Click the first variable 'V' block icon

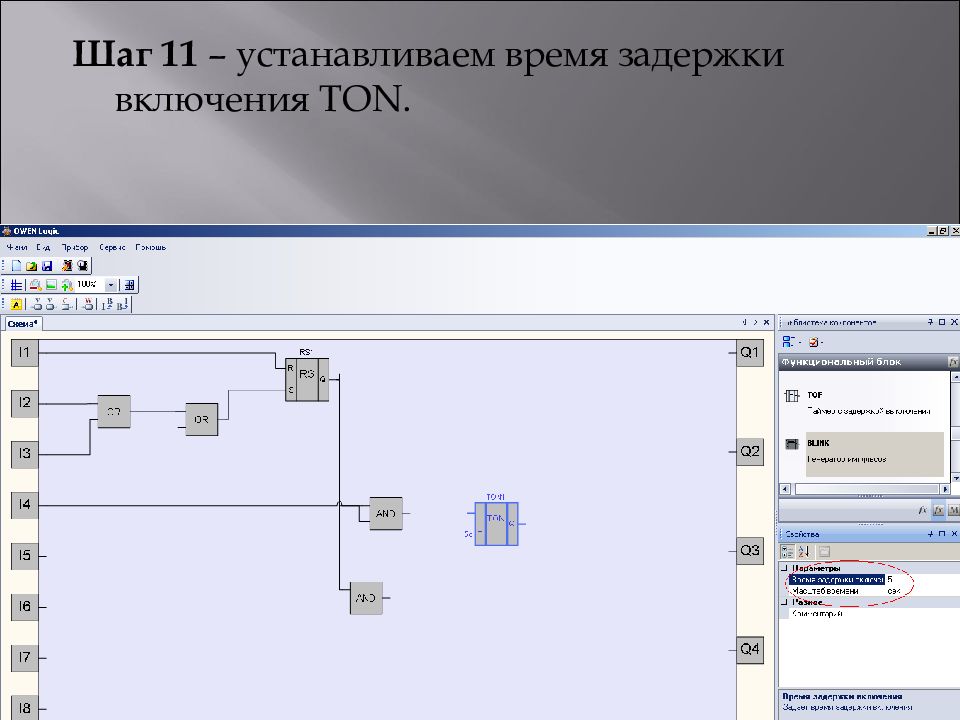pyautogui.click(x=37, y=304)
